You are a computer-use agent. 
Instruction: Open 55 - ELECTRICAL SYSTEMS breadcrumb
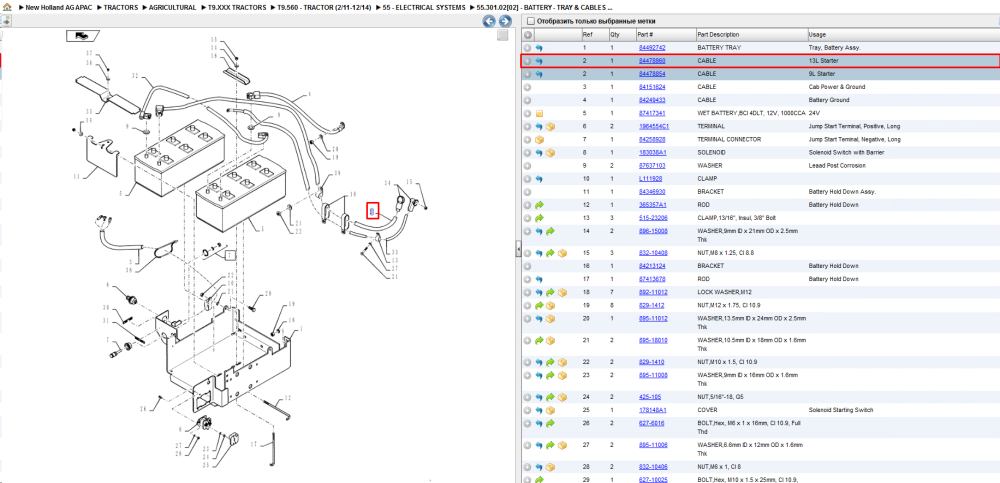point(424,8)
